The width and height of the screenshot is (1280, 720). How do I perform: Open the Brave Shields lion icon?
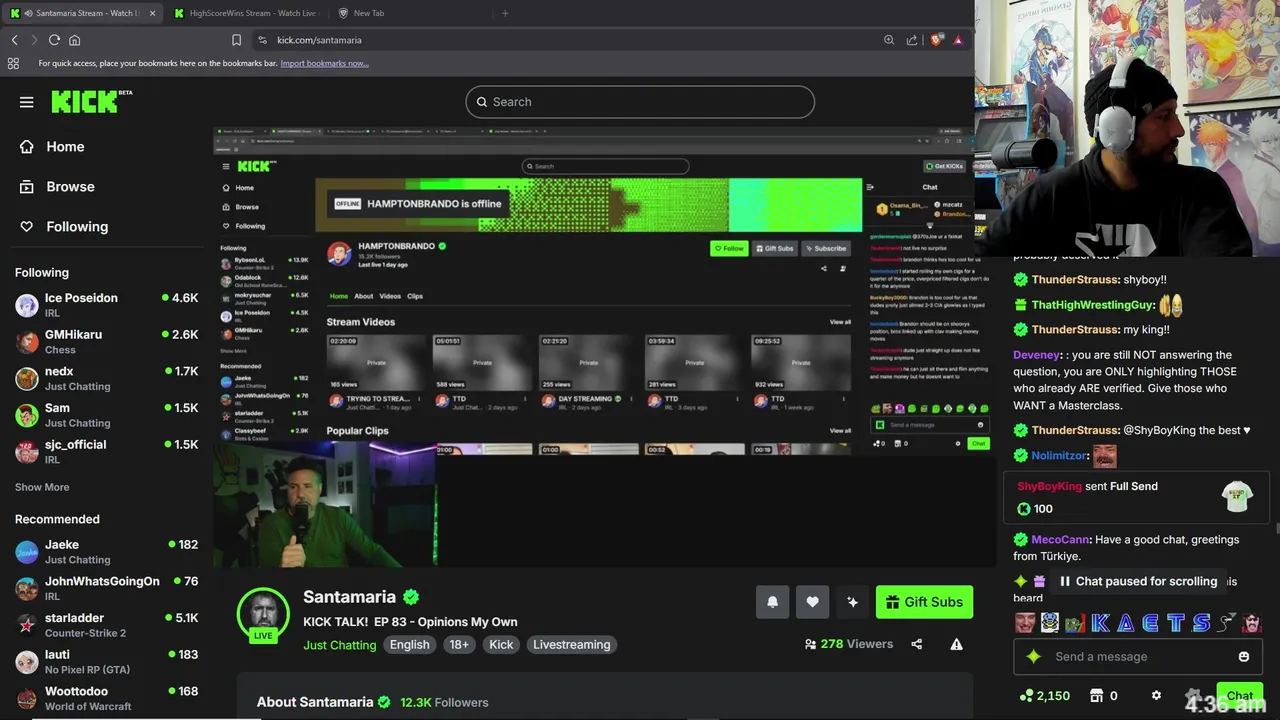point(936,40)
